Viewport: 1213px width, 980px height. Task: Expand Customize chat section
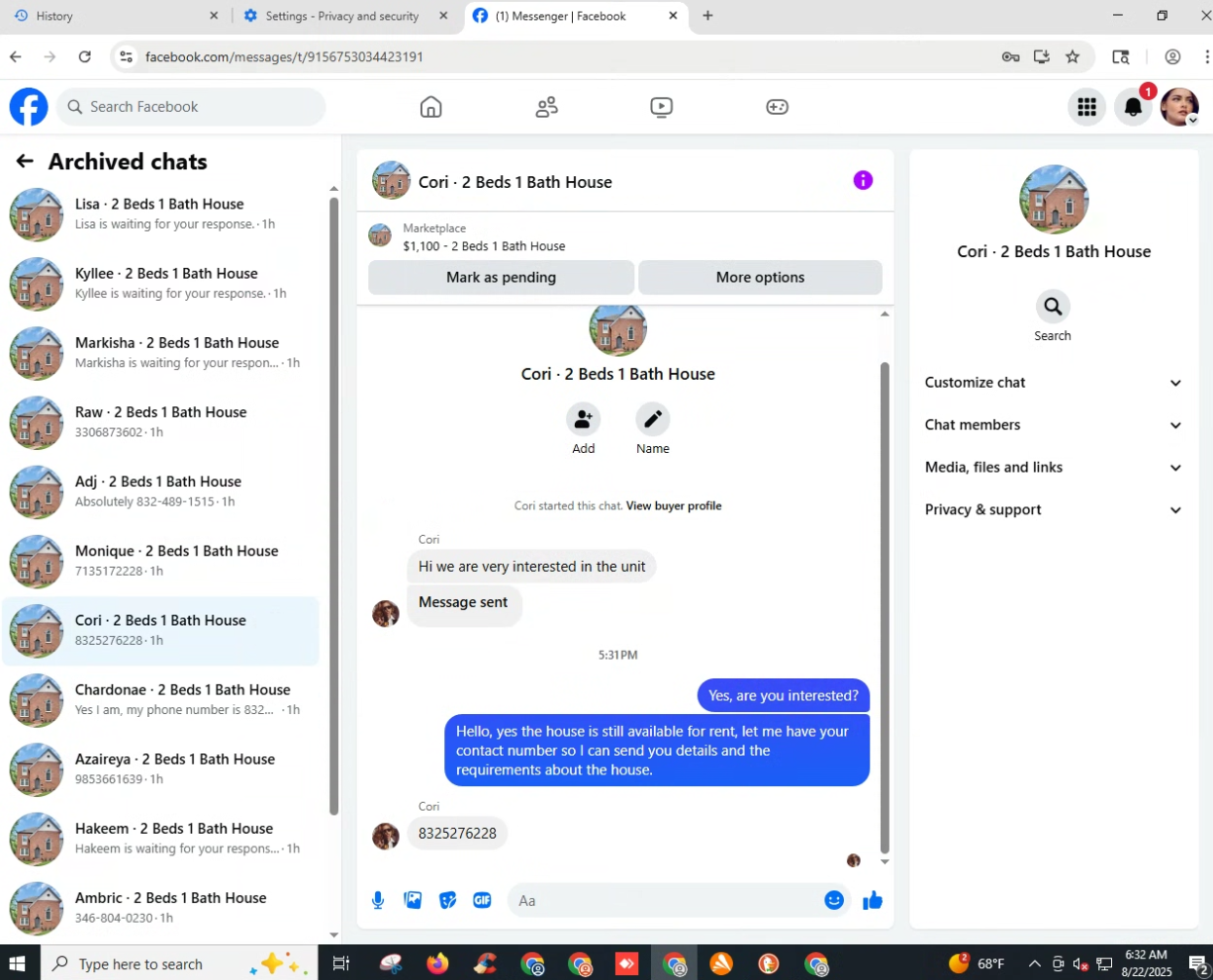tap(1053, 383)
